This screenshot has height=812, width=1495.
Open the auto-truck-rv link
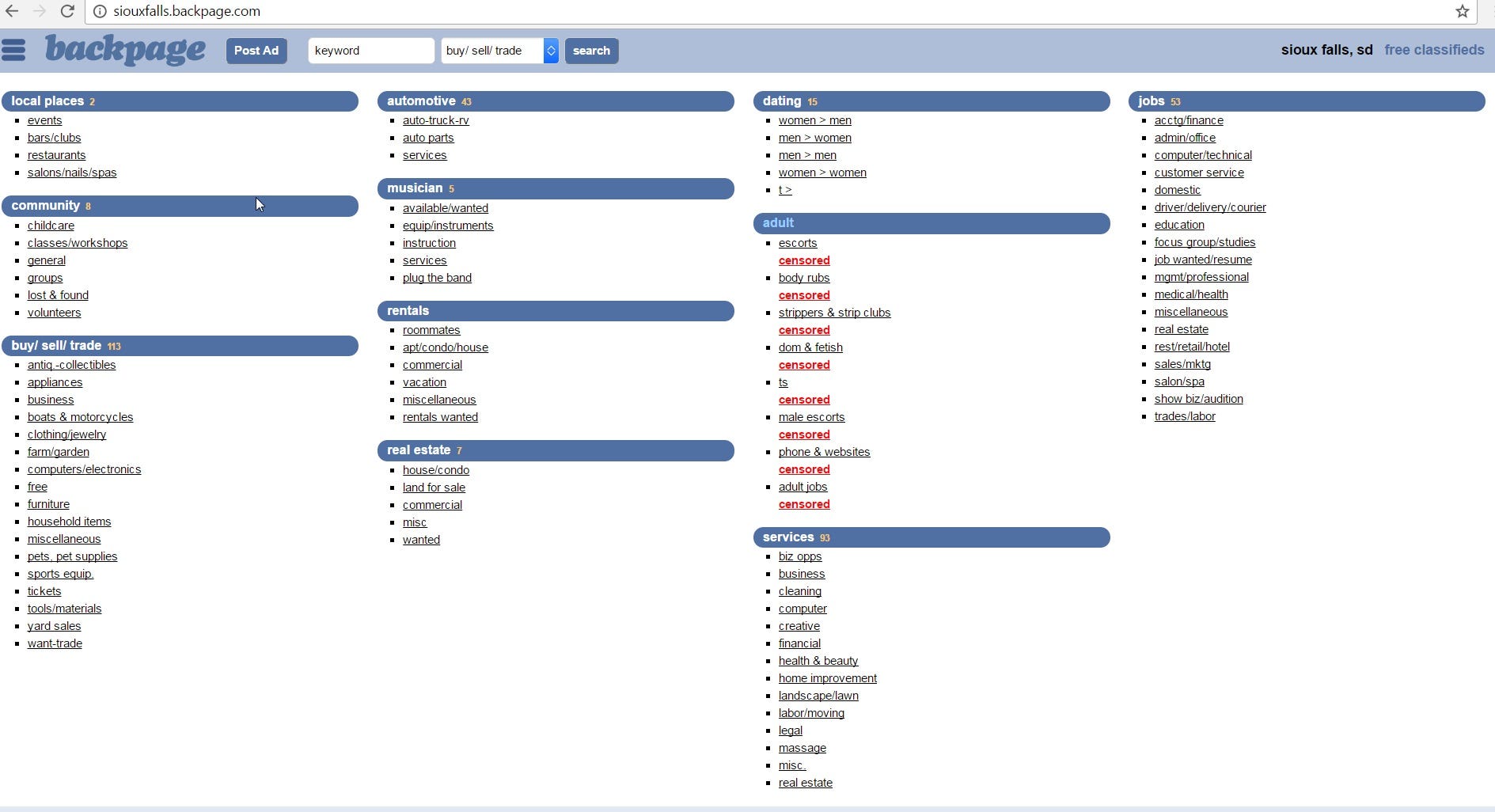tap(435, 120)
